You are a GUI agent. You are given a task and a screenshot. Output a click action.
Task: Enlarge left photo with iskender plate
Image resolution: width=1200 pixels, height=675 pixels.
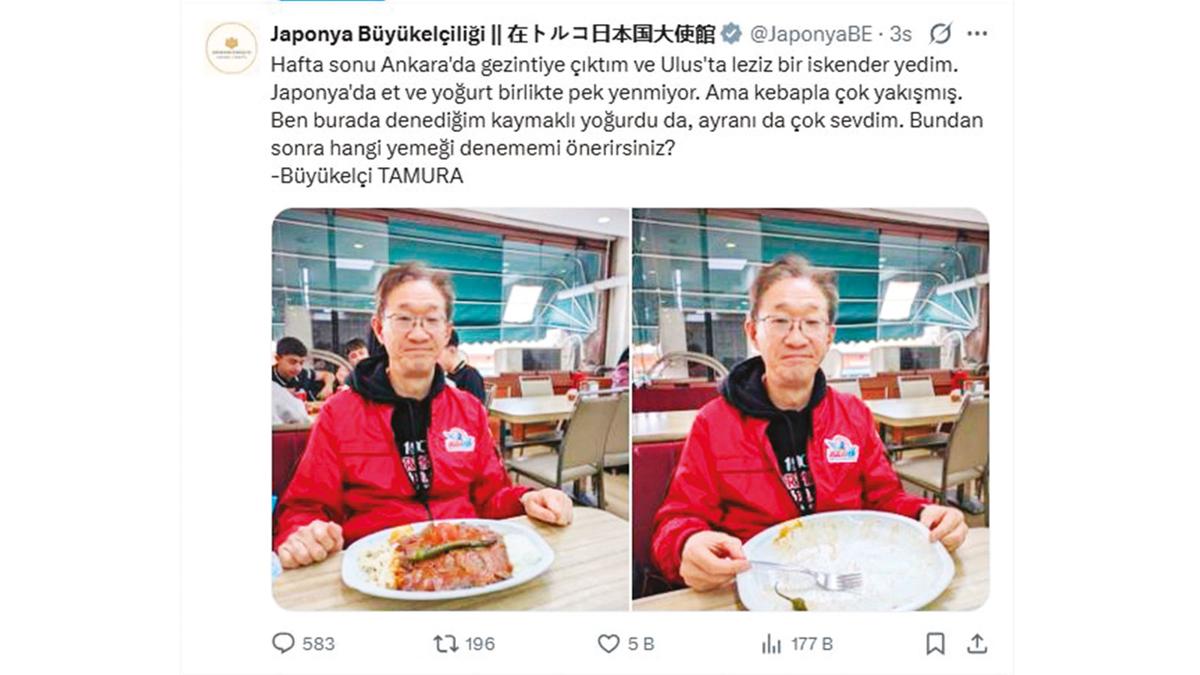pos(450,410)
